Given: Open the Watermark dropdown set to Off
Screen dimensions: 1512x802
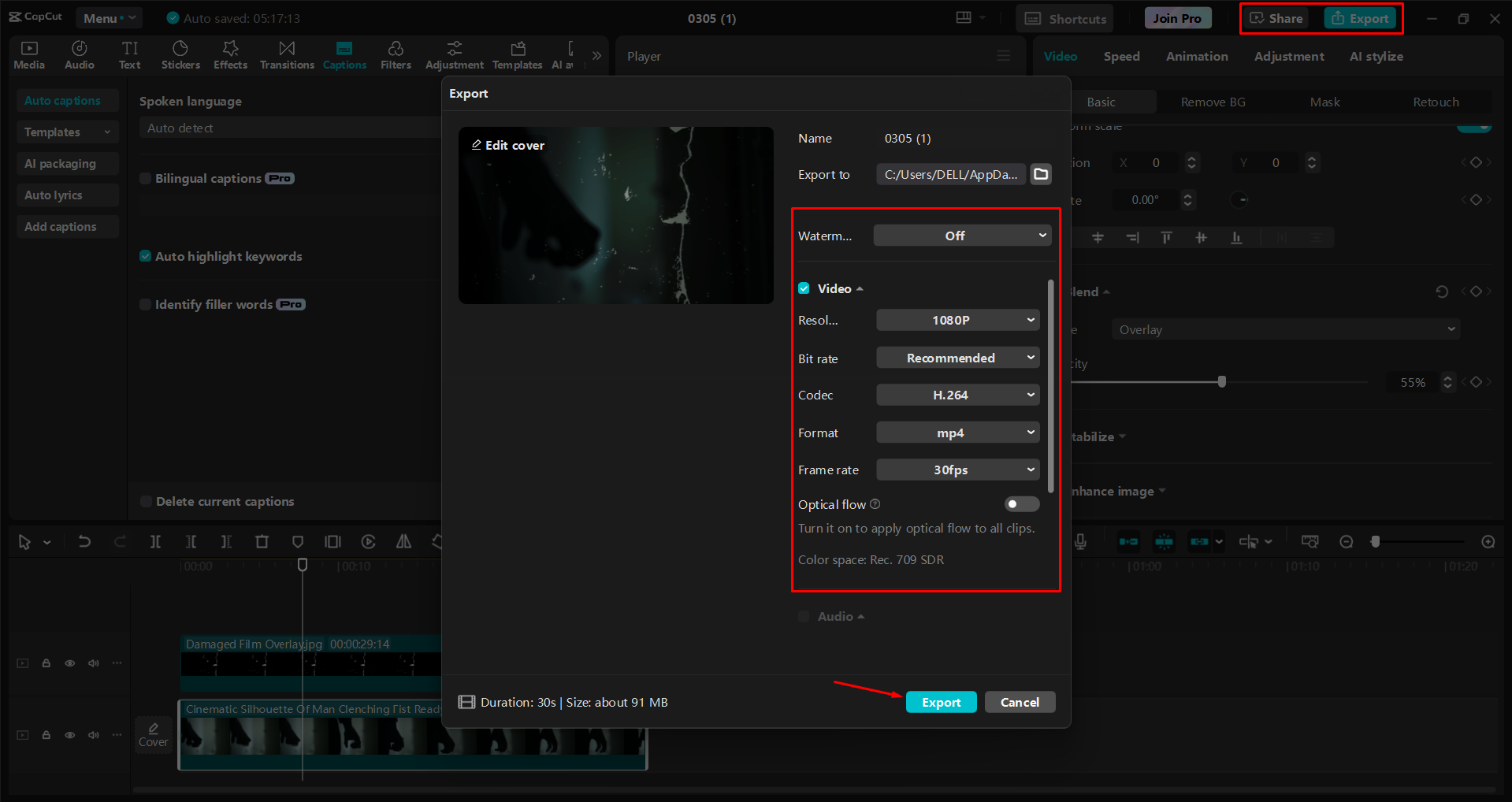Looking at the screenshot, I should pos(961,235).
